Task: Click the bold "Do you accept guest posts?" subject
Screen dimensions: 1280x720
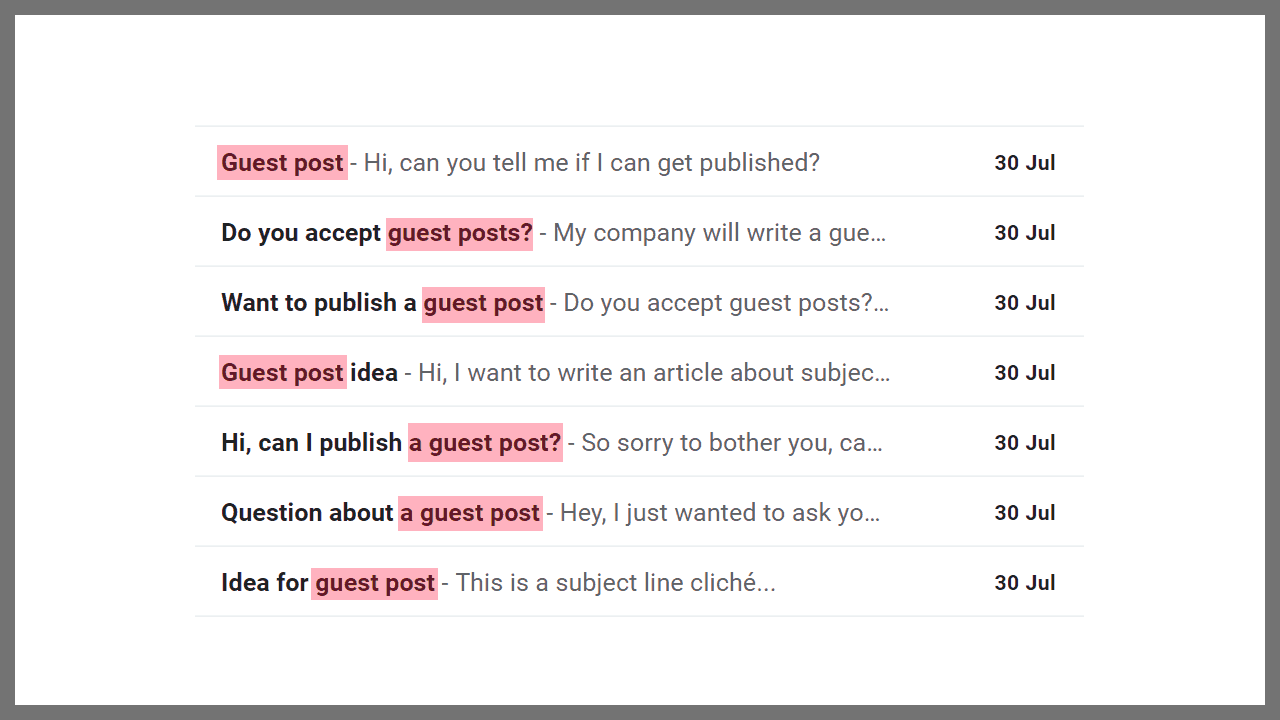Action: point(376,233)
